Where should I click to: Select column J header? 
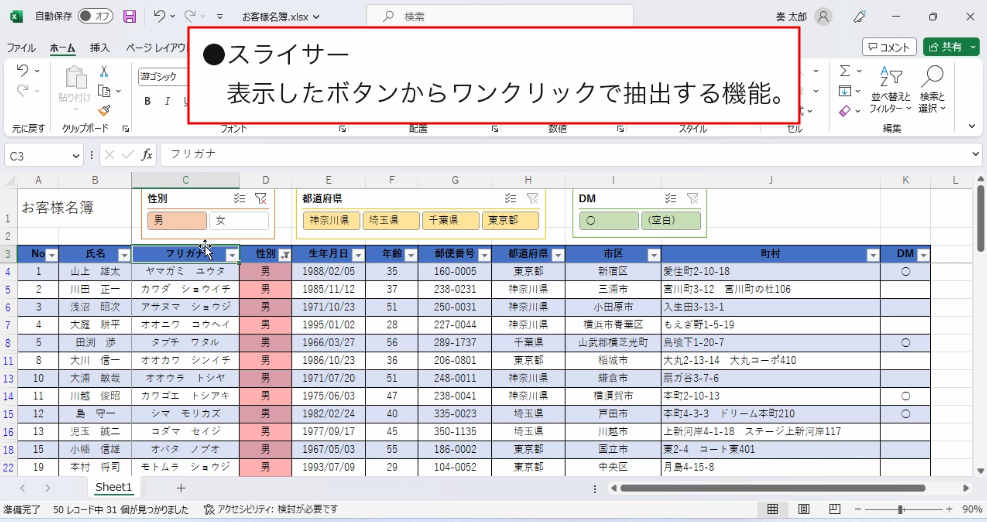pyautogui.click(x=770, y=180)
